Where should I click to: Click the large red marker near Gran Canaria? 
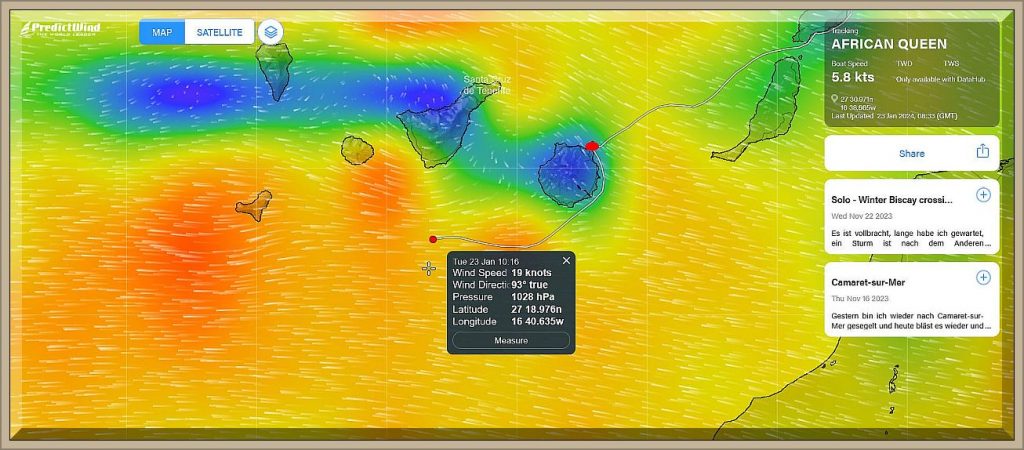point(592,145)
